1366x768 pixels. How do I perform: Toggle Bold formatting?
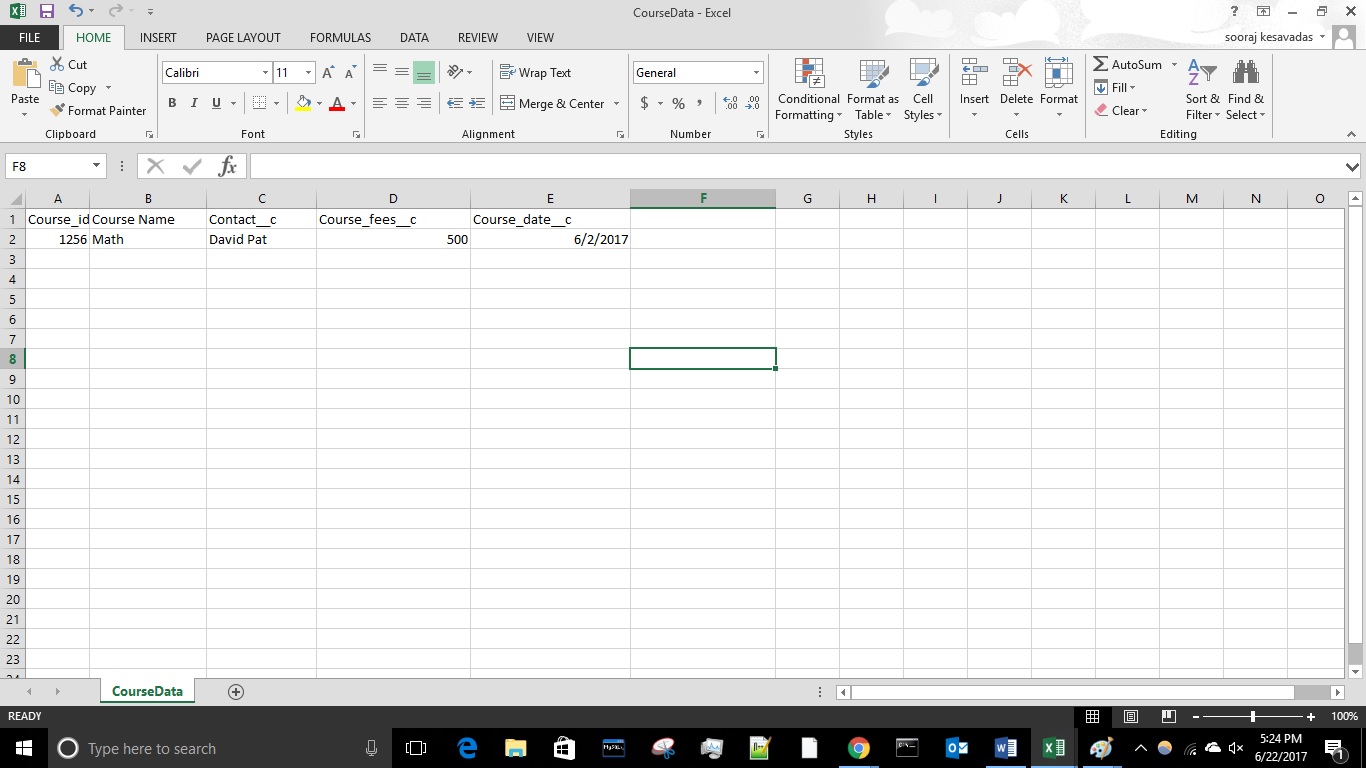(x=172, y=103)
